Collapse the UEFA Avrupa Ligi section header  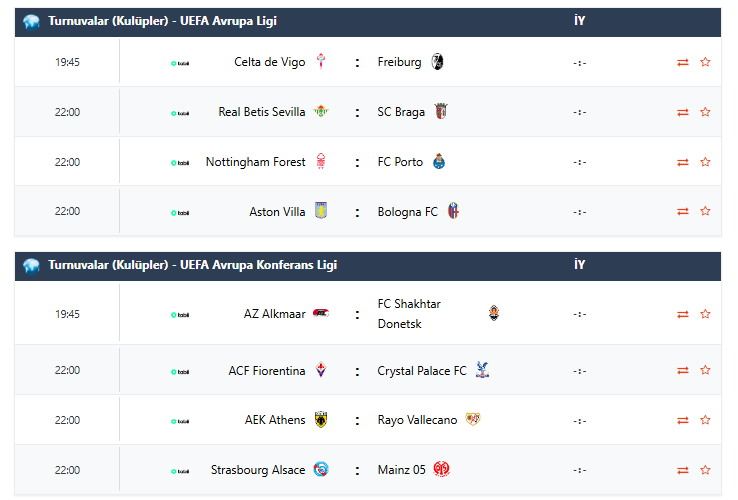pos(163,21)
